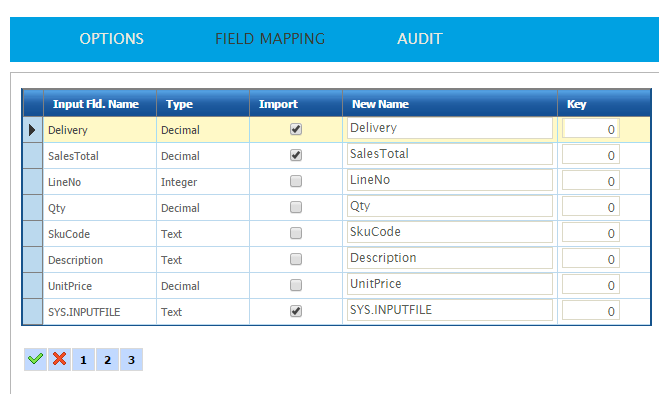This screenshot has width=669, height=404.
Task: Enable Import checkbox for SkuCode
Action: (295, 233)
